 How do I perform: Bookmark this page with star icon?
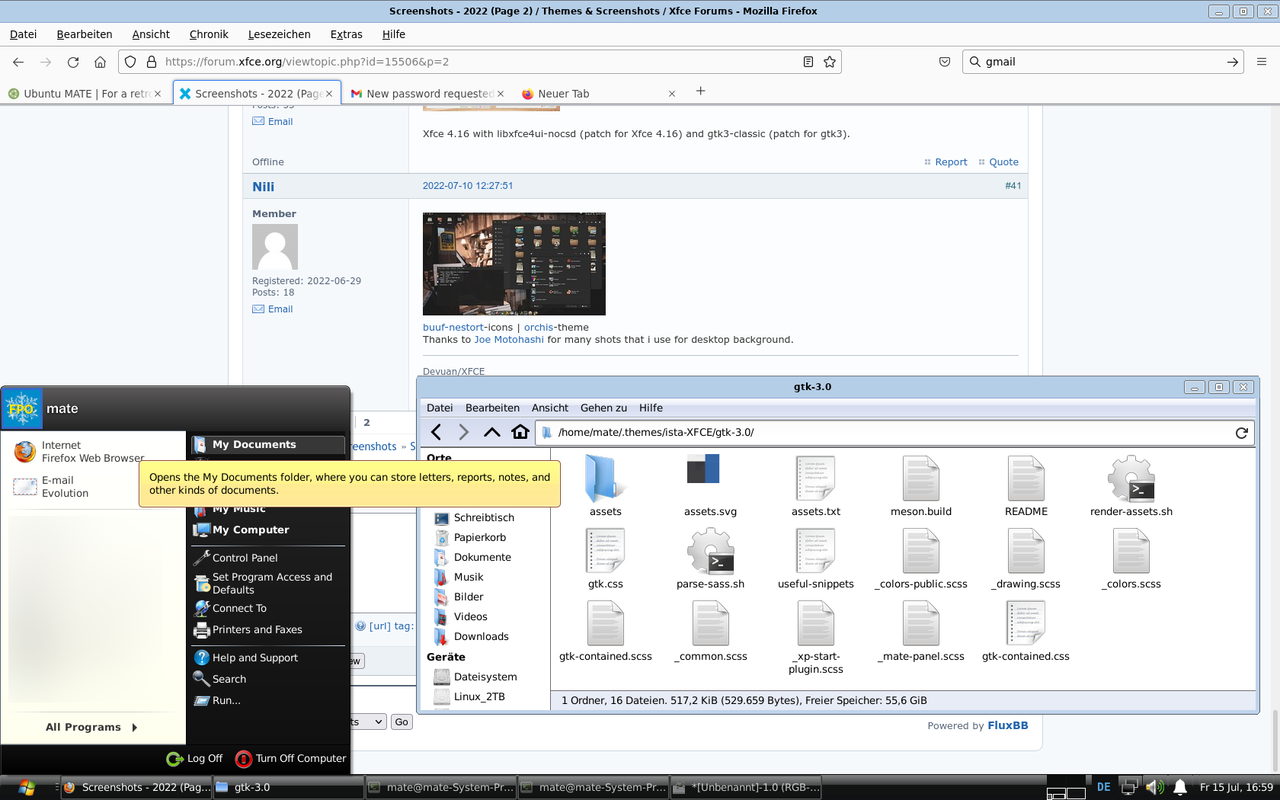829,62
